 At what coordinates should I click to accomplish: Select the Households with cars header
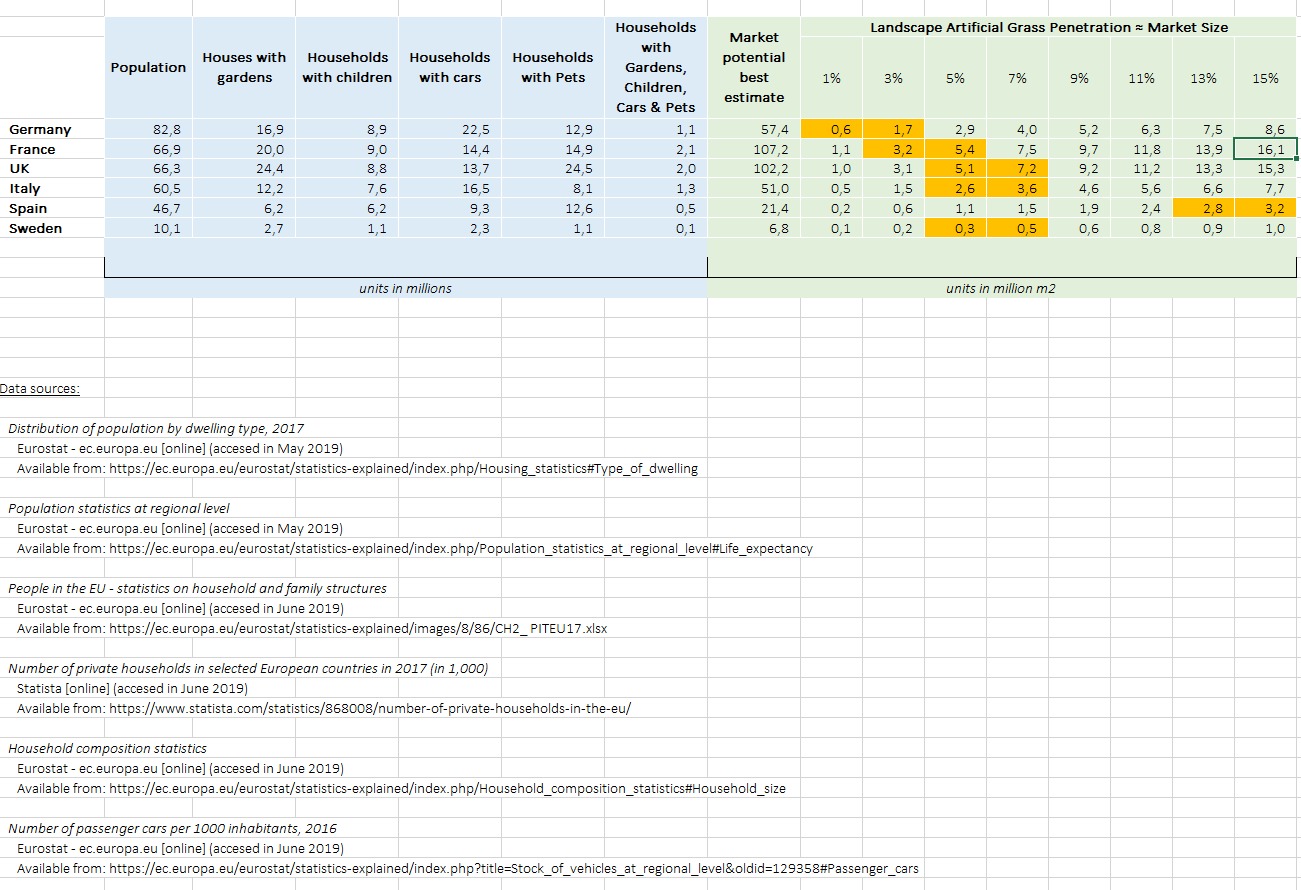coord(450,67)
